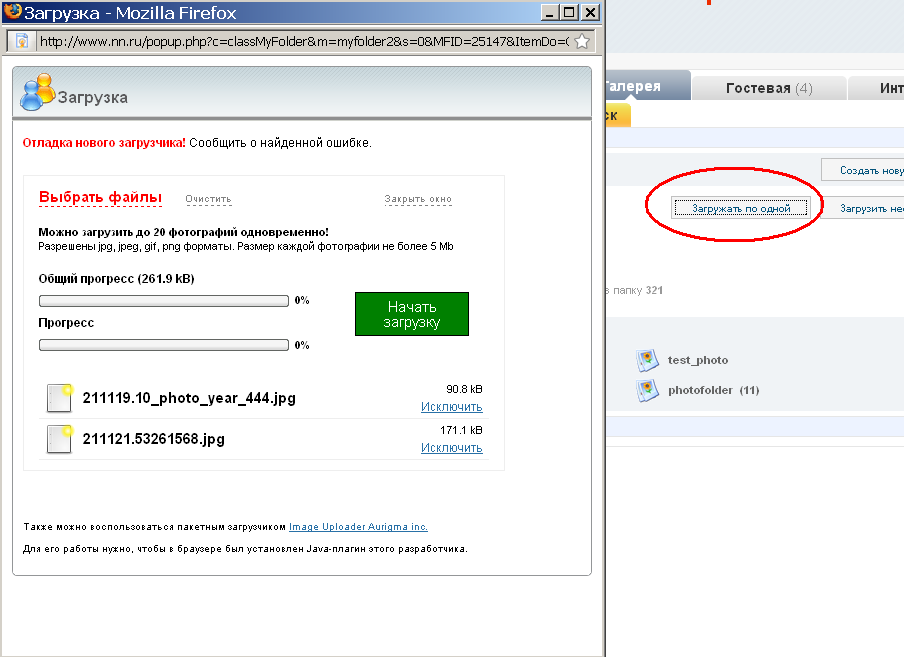This screenshot has width=905, height=657.
Task: Click the 90.8 kB file size
Action: pyautogui.click(x=464, y=389)
